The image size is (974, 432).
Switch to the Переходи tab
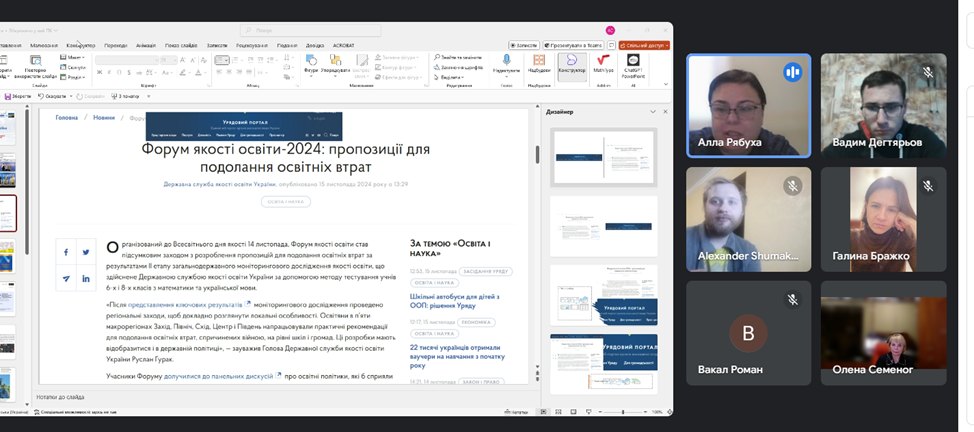(x=116, y=45)
